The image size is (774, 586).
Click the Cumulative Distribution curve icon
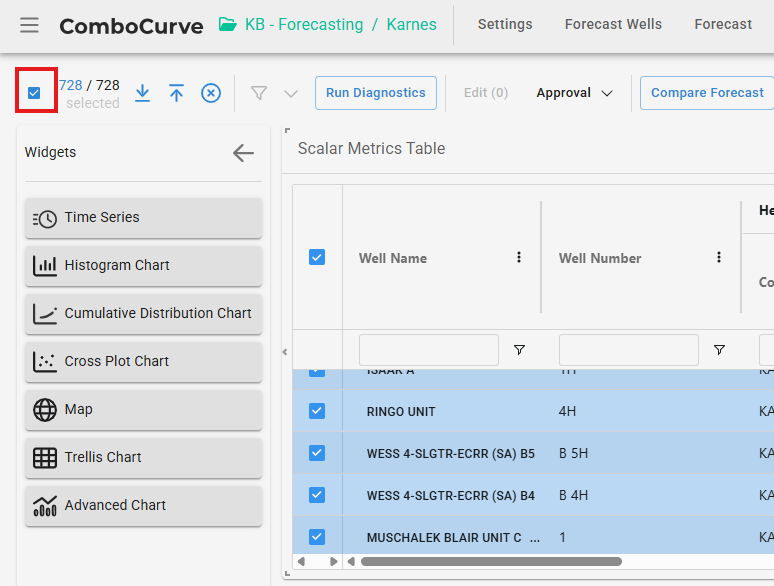[x=45, y=313]
